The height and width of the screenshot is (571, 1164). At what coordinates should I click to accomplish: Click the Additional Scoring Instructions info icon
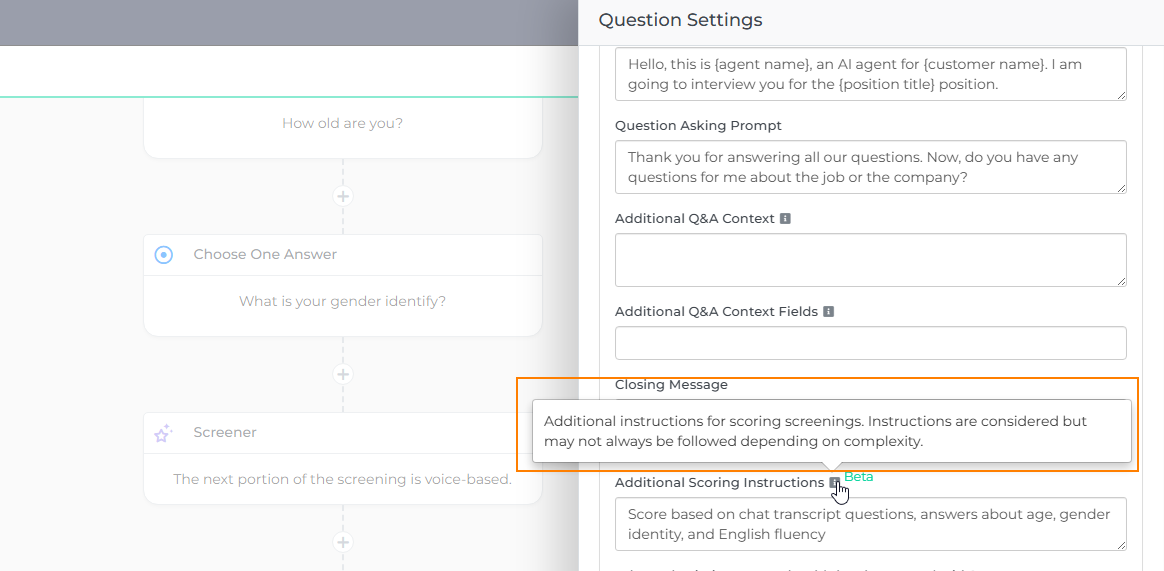coord(835,483)
